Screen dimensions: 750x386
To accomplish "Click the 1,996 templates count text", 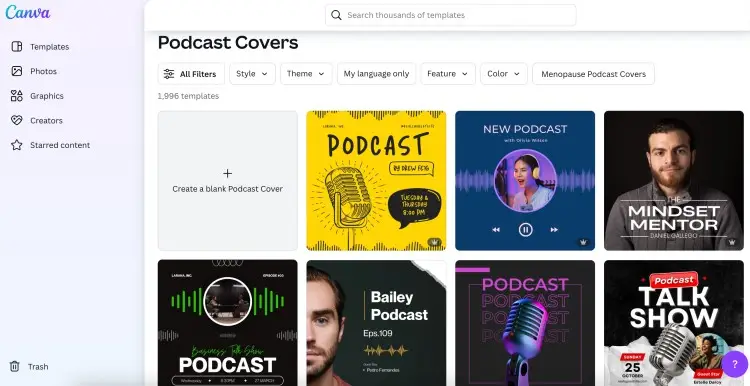I will [188, 96].
